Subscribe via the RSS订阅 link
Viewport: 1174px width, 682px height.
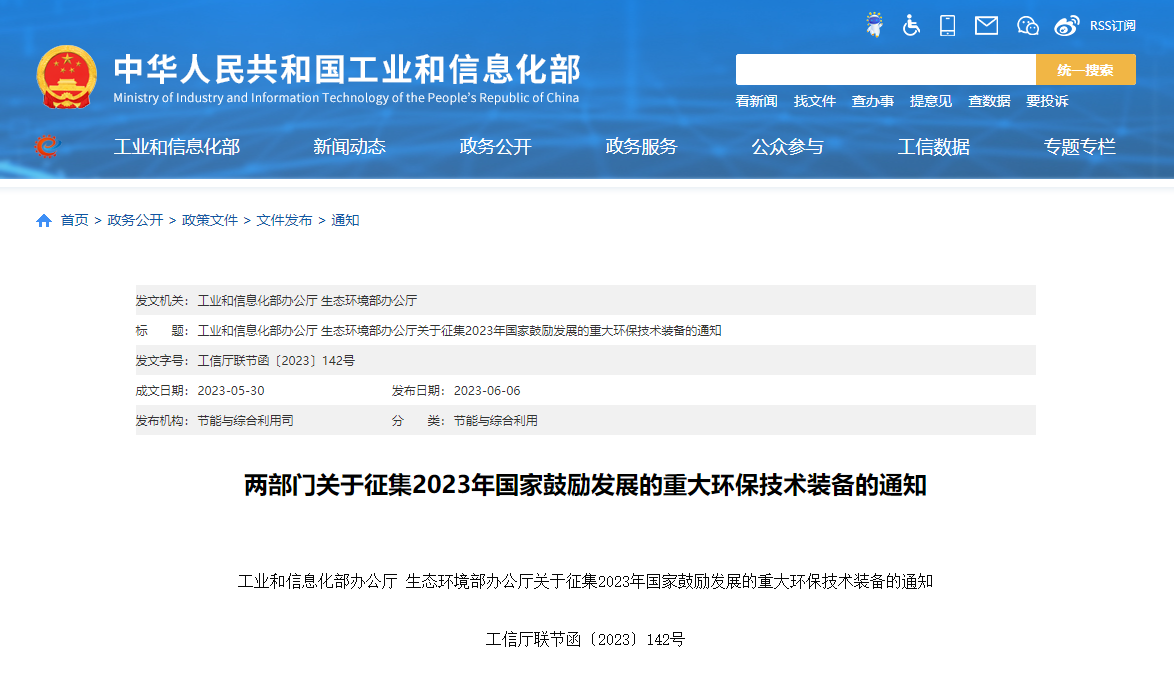point(1113,25)
